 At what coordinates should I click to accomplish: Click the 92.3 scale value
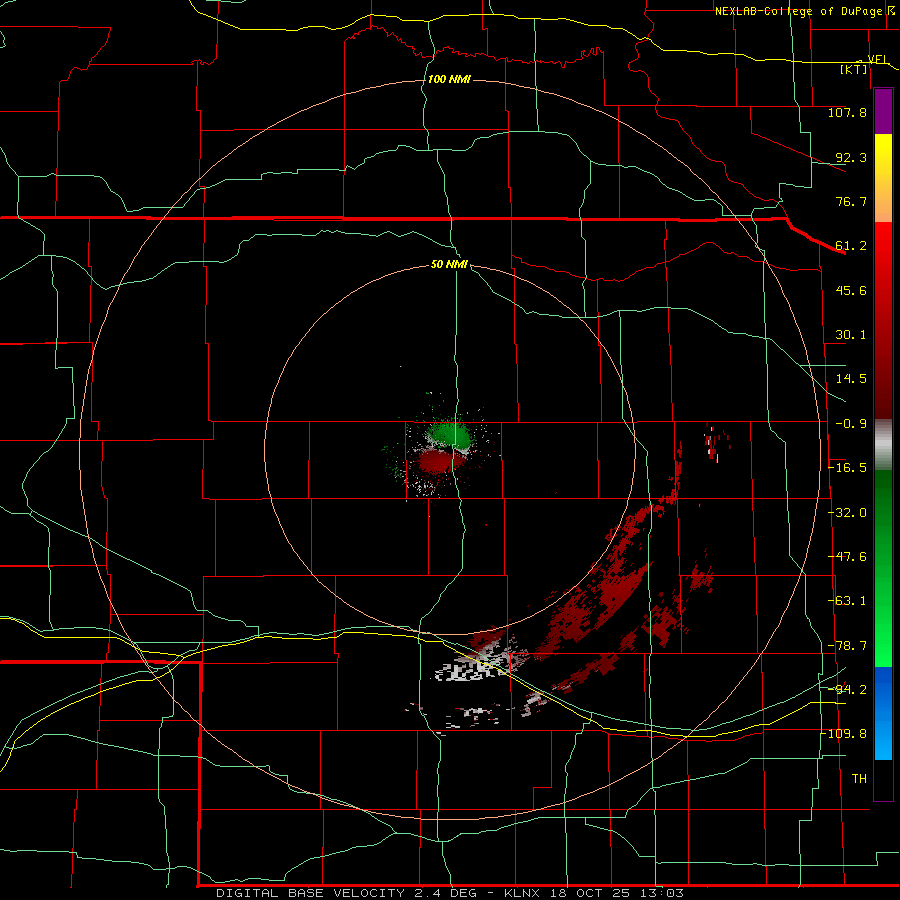click(x=851, y=157)
